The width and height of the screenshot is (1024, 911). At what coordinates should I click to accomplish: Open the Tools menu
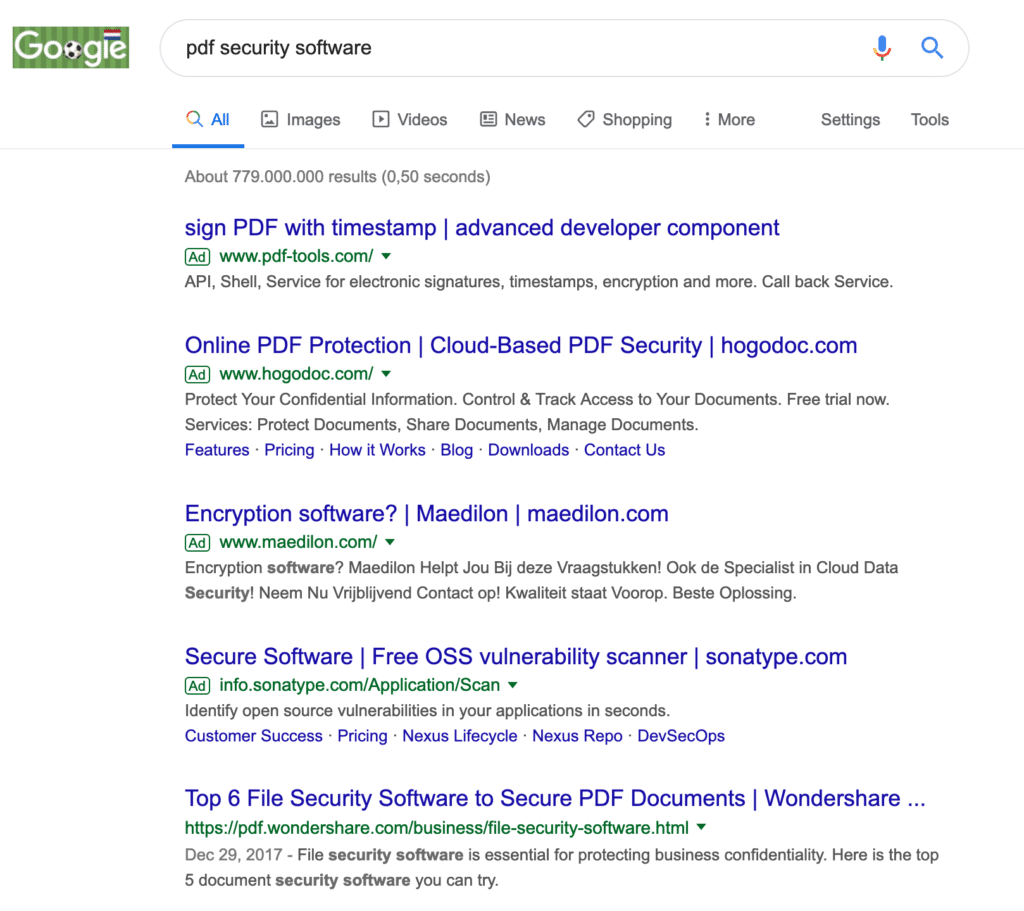pos(928,119)
